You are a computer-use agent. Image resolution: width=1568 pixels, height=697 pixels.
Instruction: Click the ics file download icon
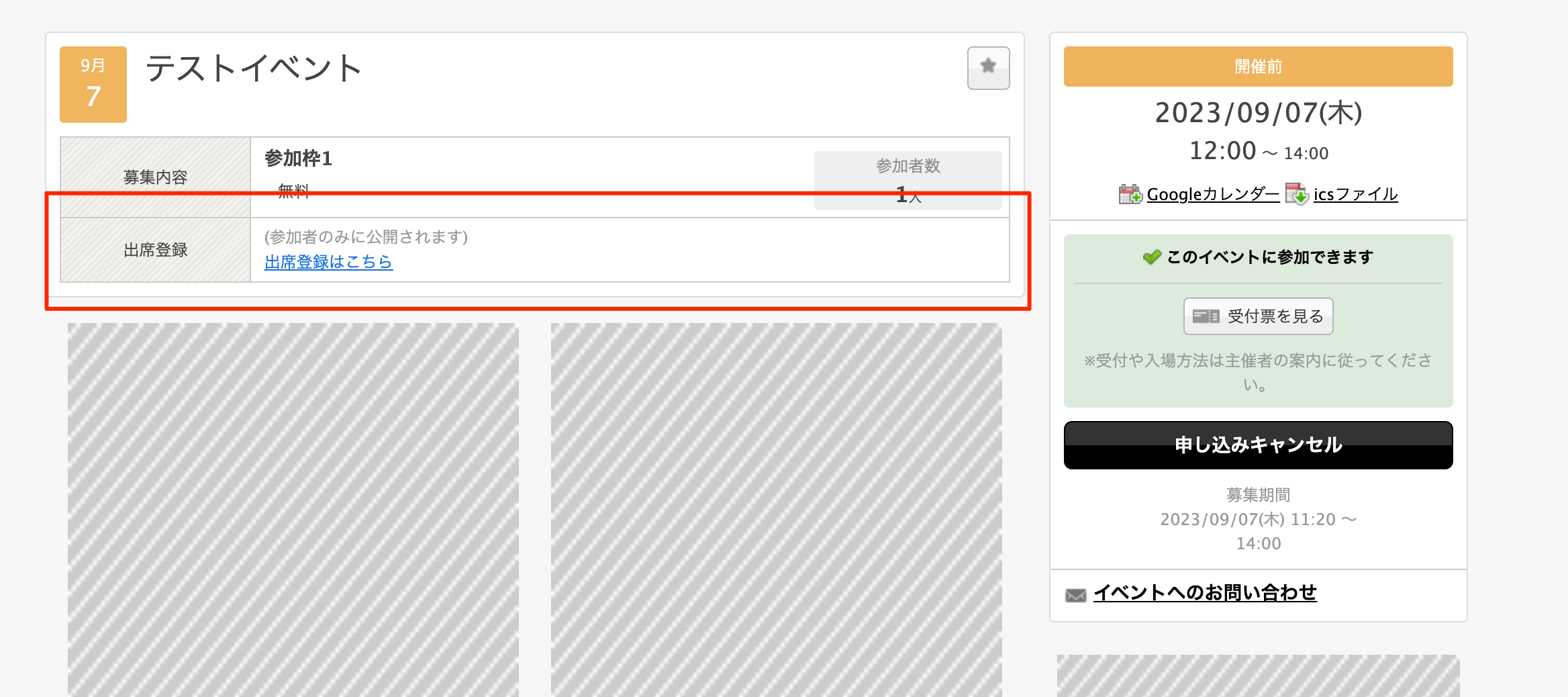pyautogui.click(x=1295, y=193)
